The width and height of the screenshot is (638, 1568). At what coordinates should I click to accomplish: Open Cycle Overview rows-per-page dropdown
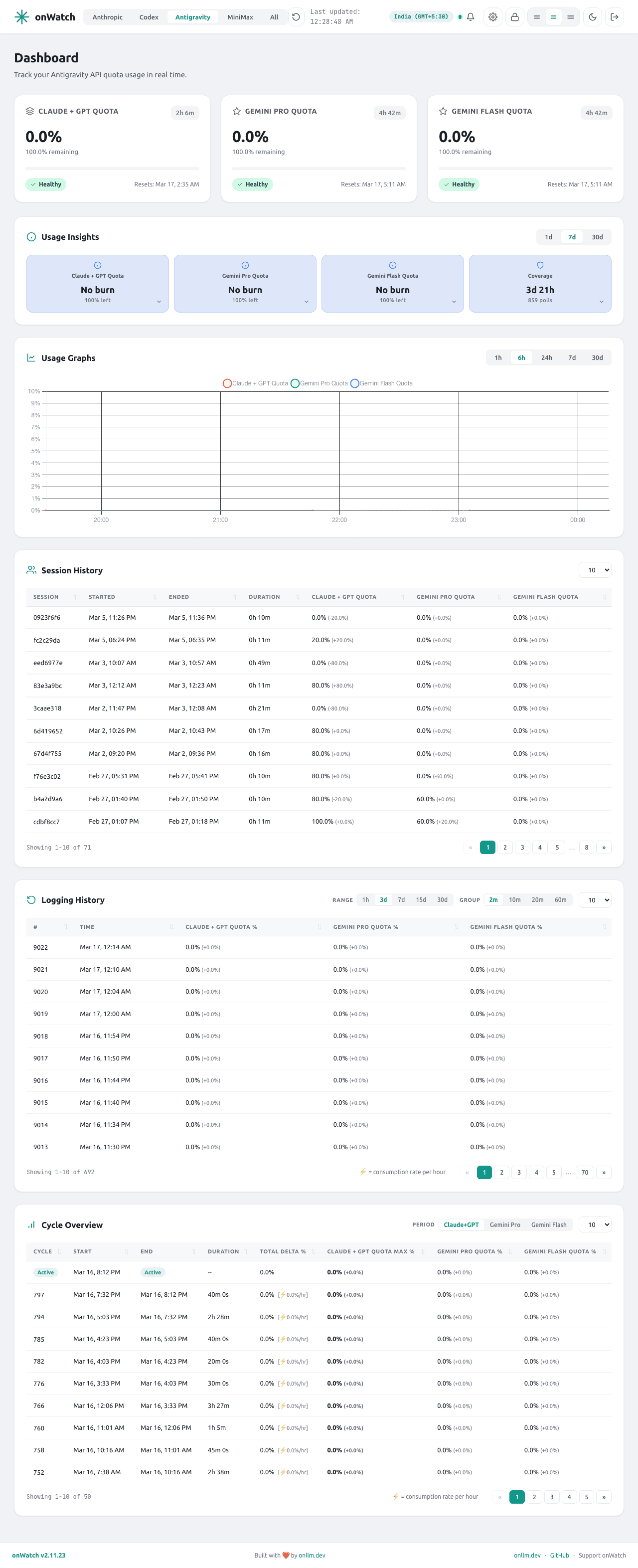point(595,1224)
